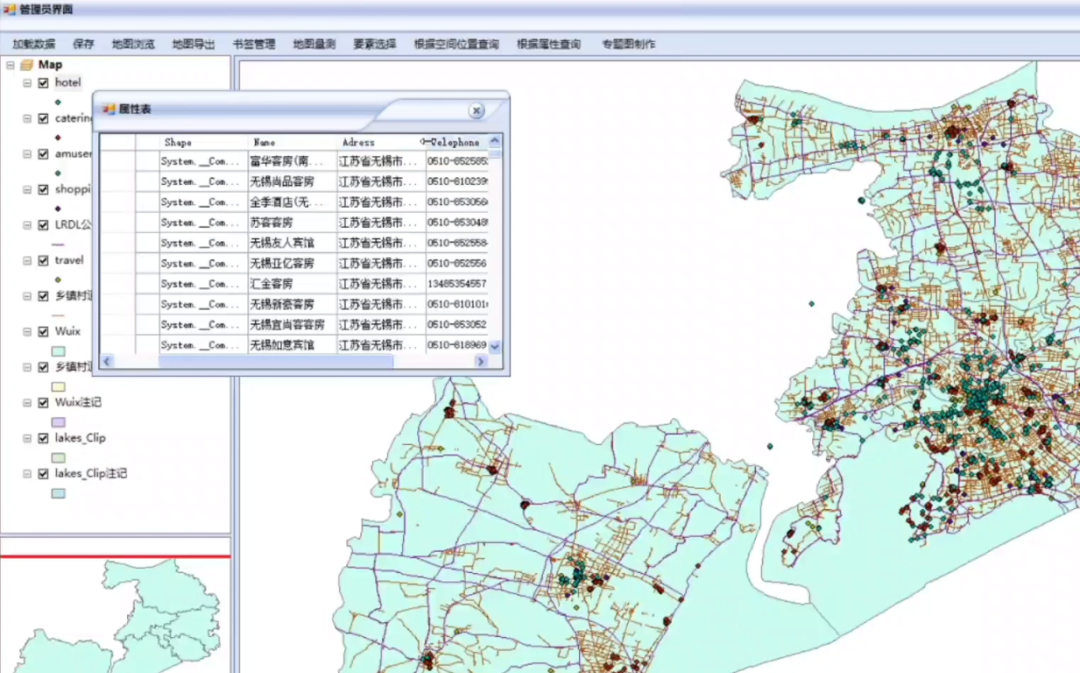Toggle visibility of the hotel layer
This screenshot has width=1080, height=673.
point(43,83)
